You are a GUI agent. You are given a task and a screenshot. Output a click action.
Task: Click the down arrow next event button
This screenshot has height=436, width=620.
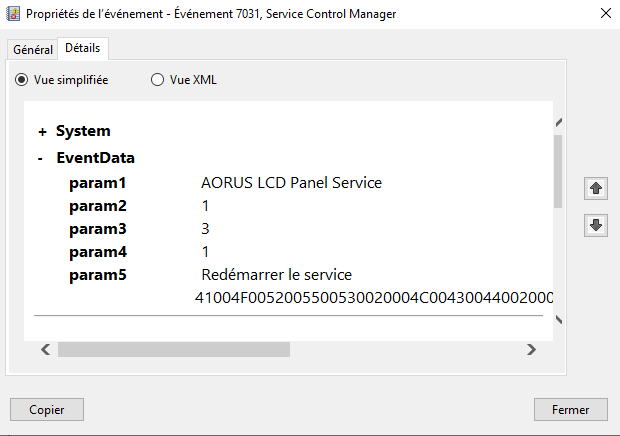click(x=596, y=226)
